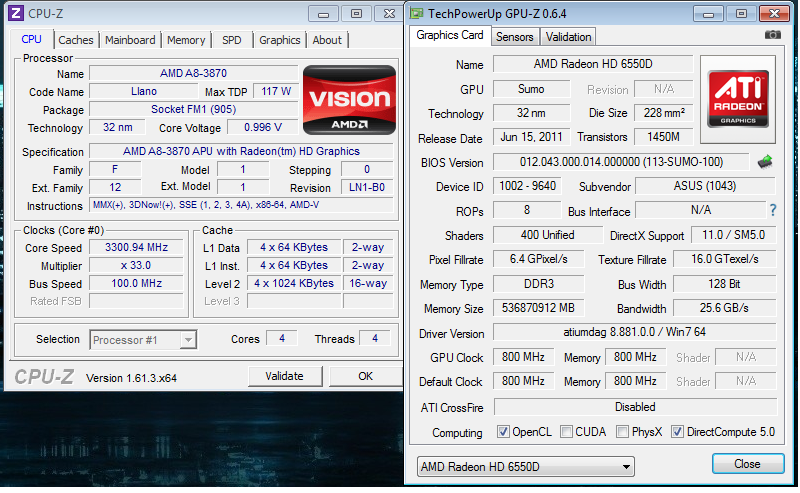The width and height of the screenshot is (800, 493).
Task: Click the BIOS save chip icon in GPU-Z
Action: (765, 162)
